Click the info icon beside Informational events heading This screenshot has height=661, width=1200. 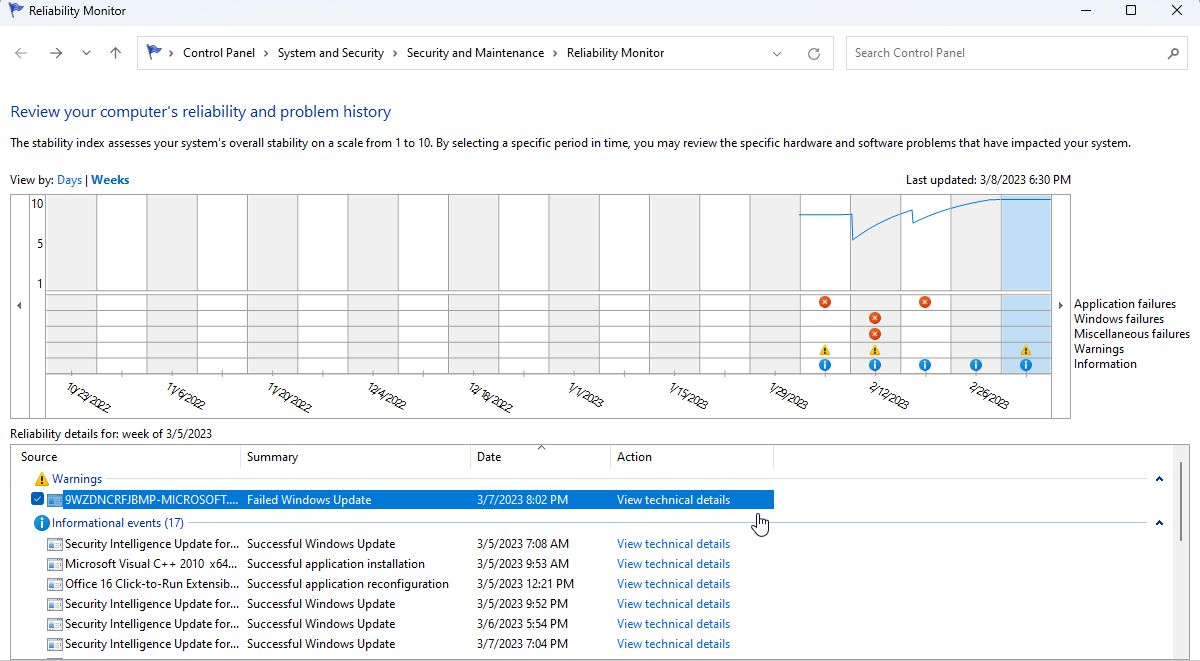pyautogui.click(x=41, y=522)
